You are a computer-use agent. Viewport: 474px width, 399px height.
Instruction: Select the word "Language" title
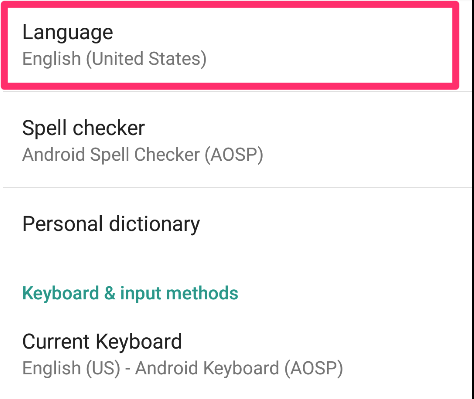click(68, 33)
